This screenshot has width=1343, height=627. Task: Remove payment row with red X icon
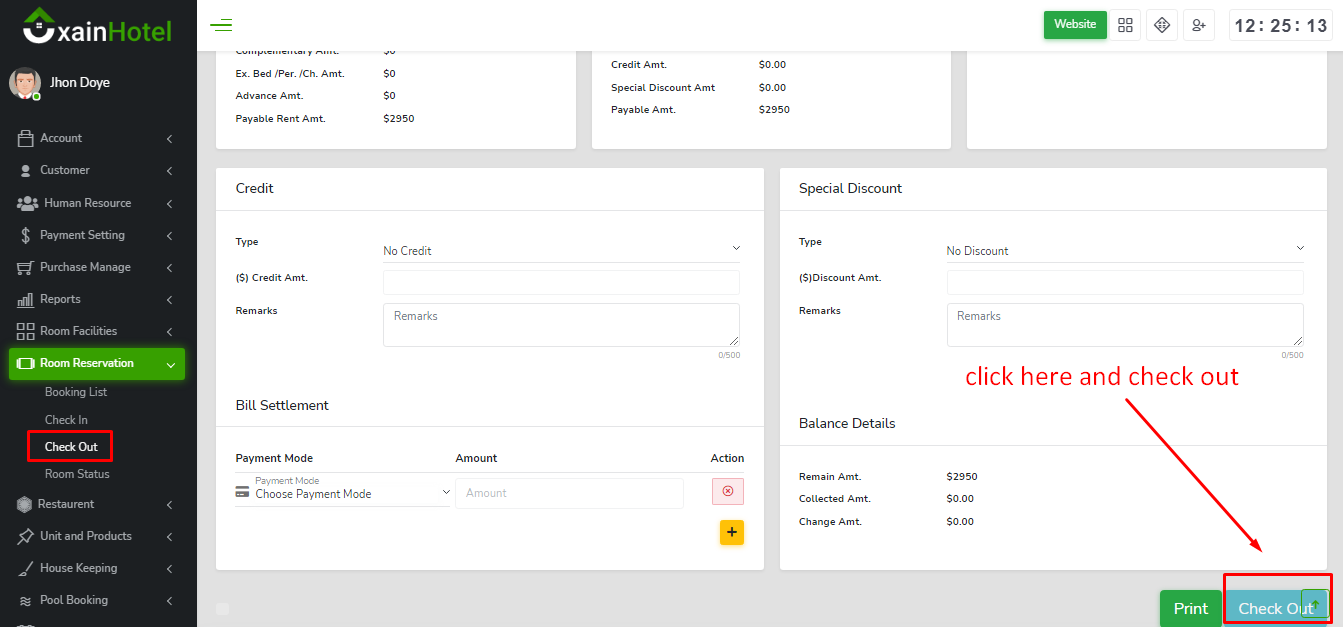(727, 492)
